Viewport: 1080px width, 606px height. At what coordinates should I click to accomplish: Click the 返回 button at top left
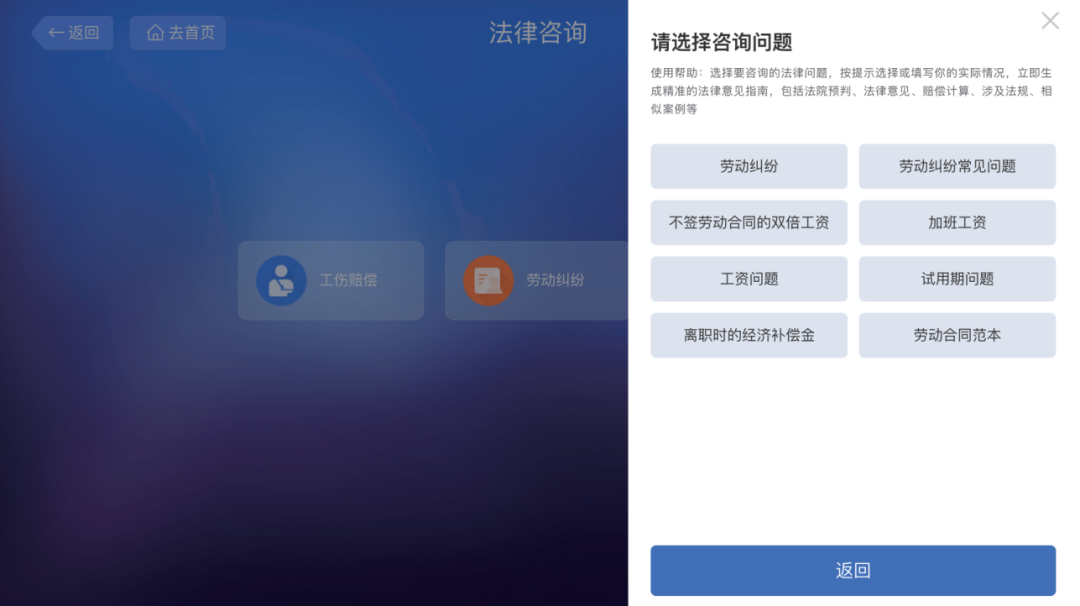(72, 32)
